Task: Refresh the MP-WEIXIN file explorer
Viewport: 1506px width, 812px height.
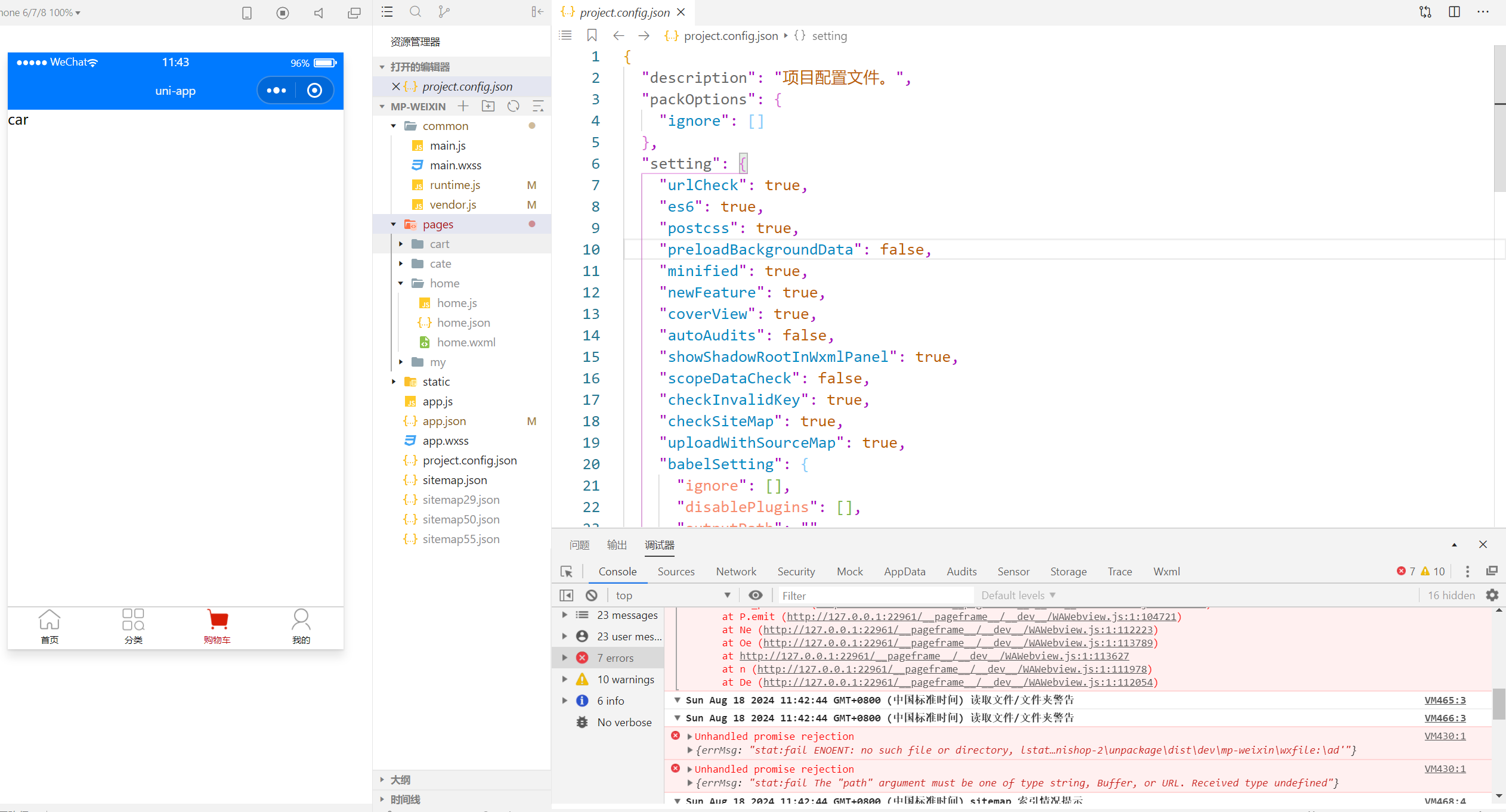Action: click(513, 106)
